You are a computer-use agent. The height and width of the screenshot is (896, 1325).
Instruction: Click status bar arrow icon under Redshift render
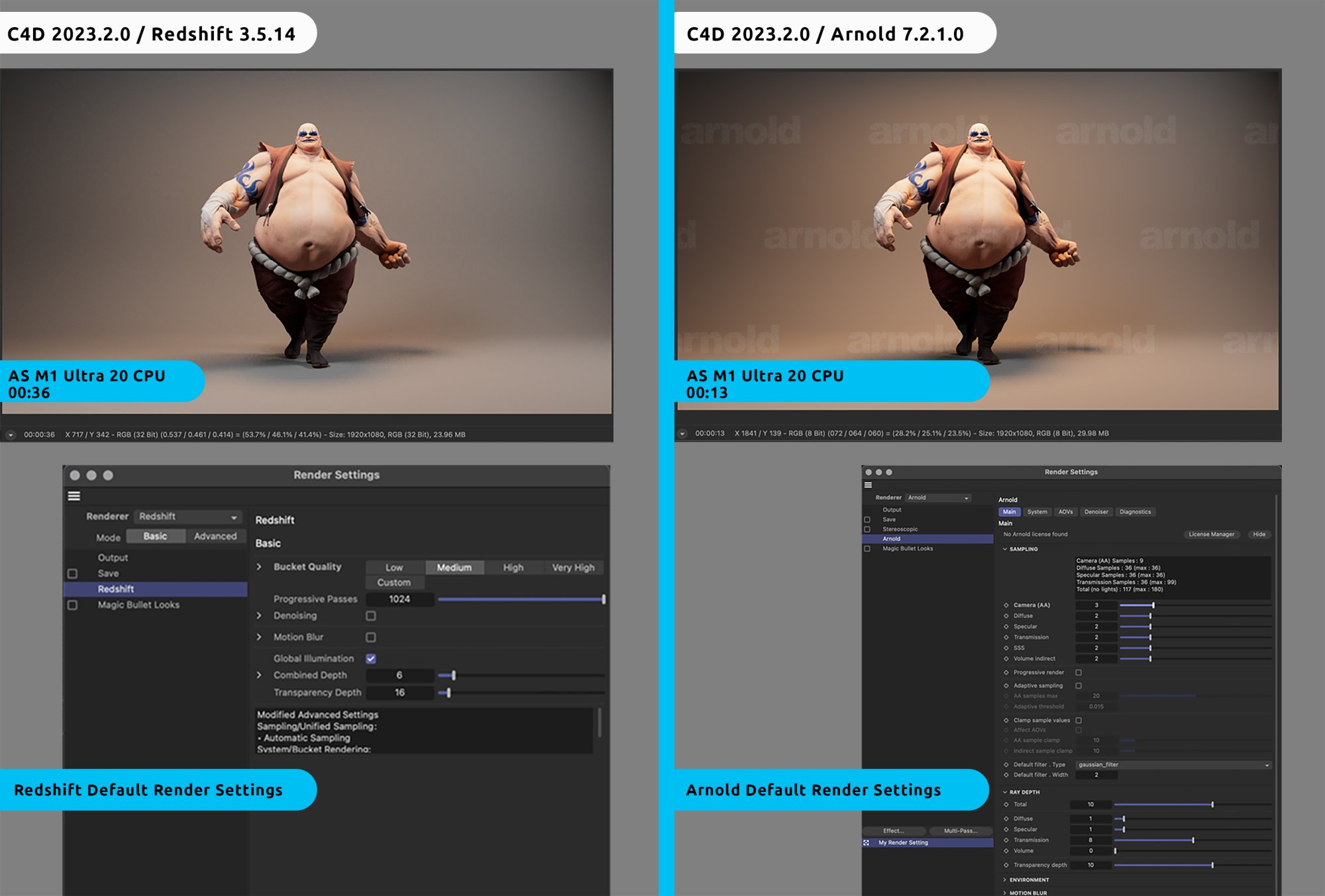11,434
